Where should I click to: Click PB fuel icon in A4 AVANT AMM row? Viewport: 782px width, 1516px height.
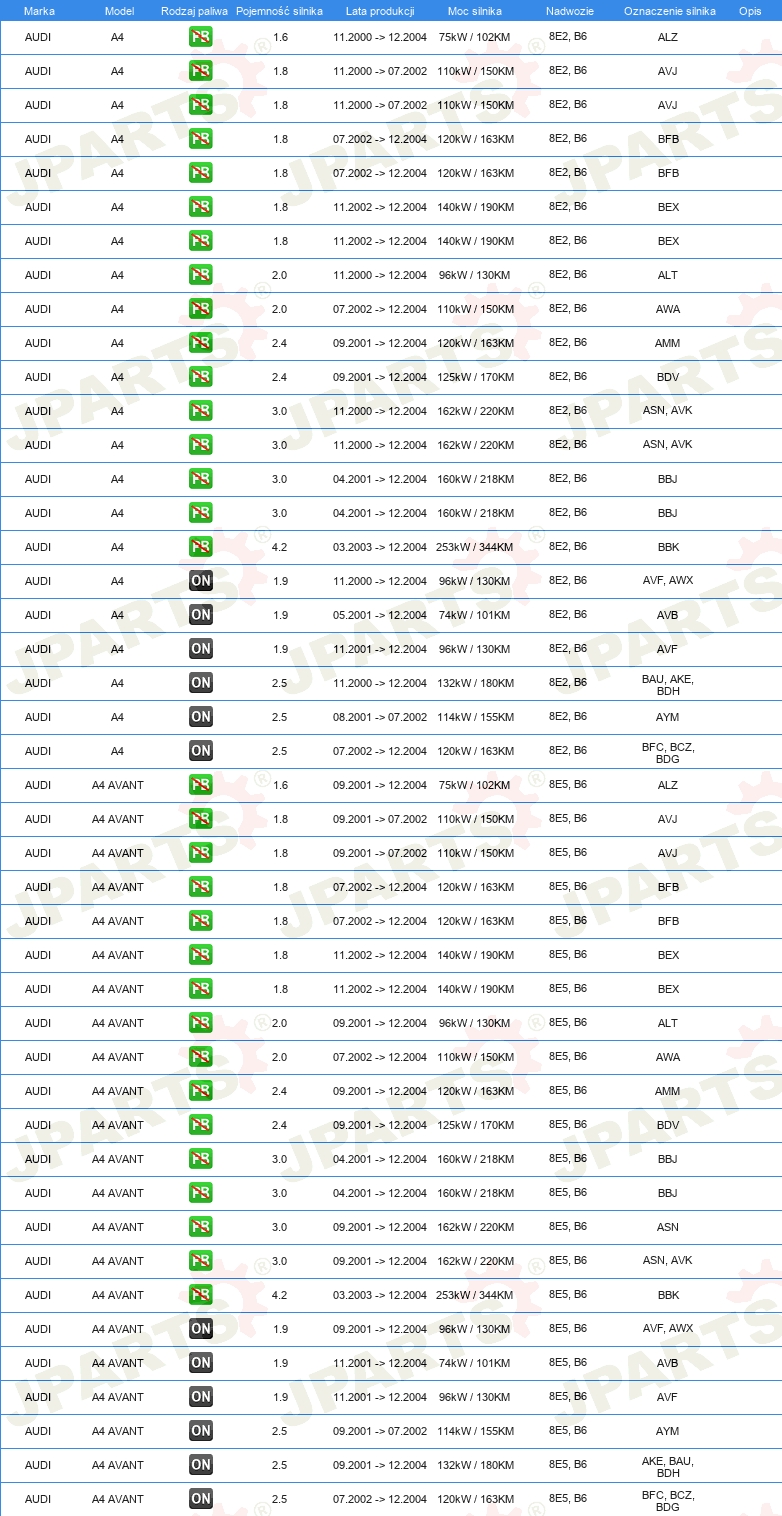(201, 1092)
